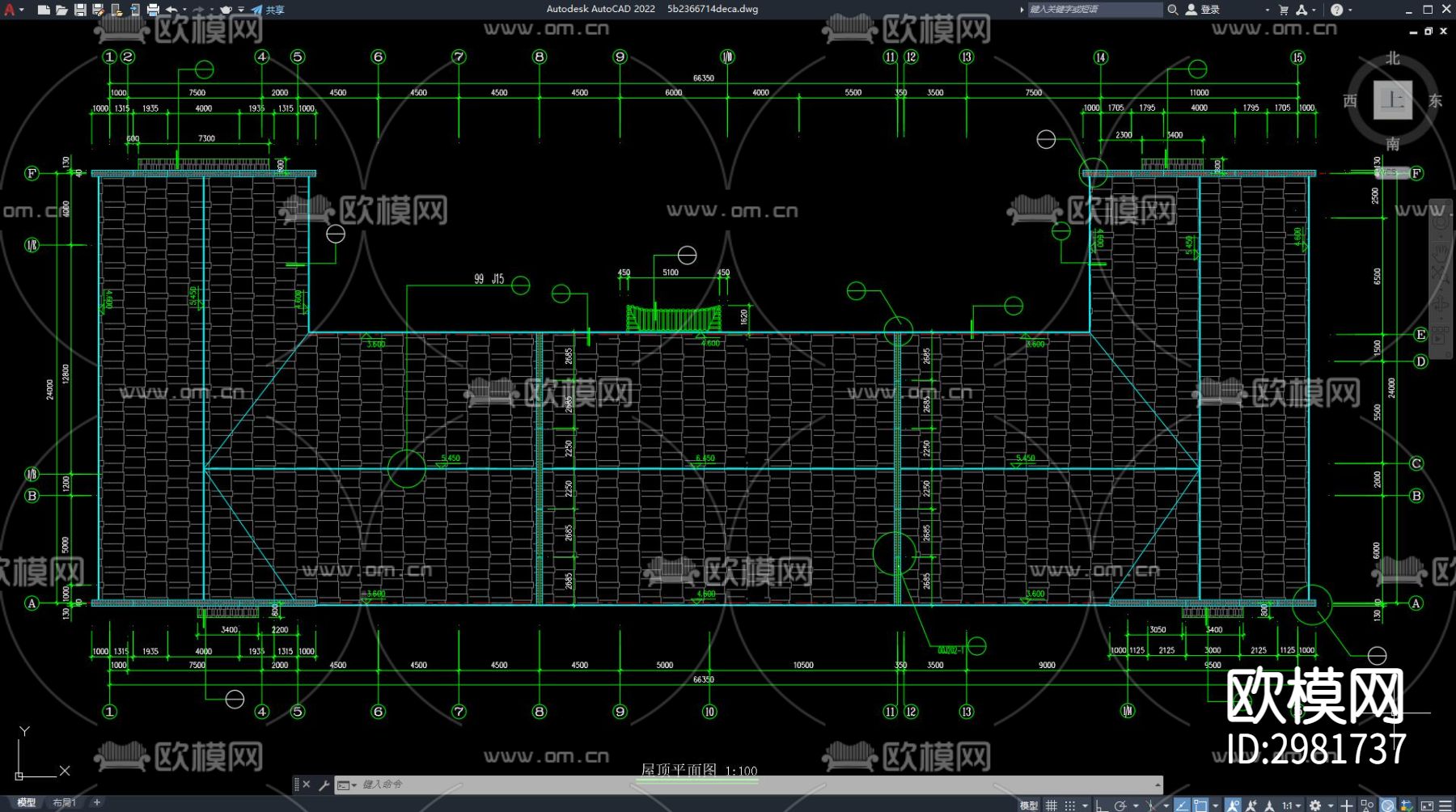
Task: Expand the Redo history dropdown arrow
Action: [x=211, y=10]
